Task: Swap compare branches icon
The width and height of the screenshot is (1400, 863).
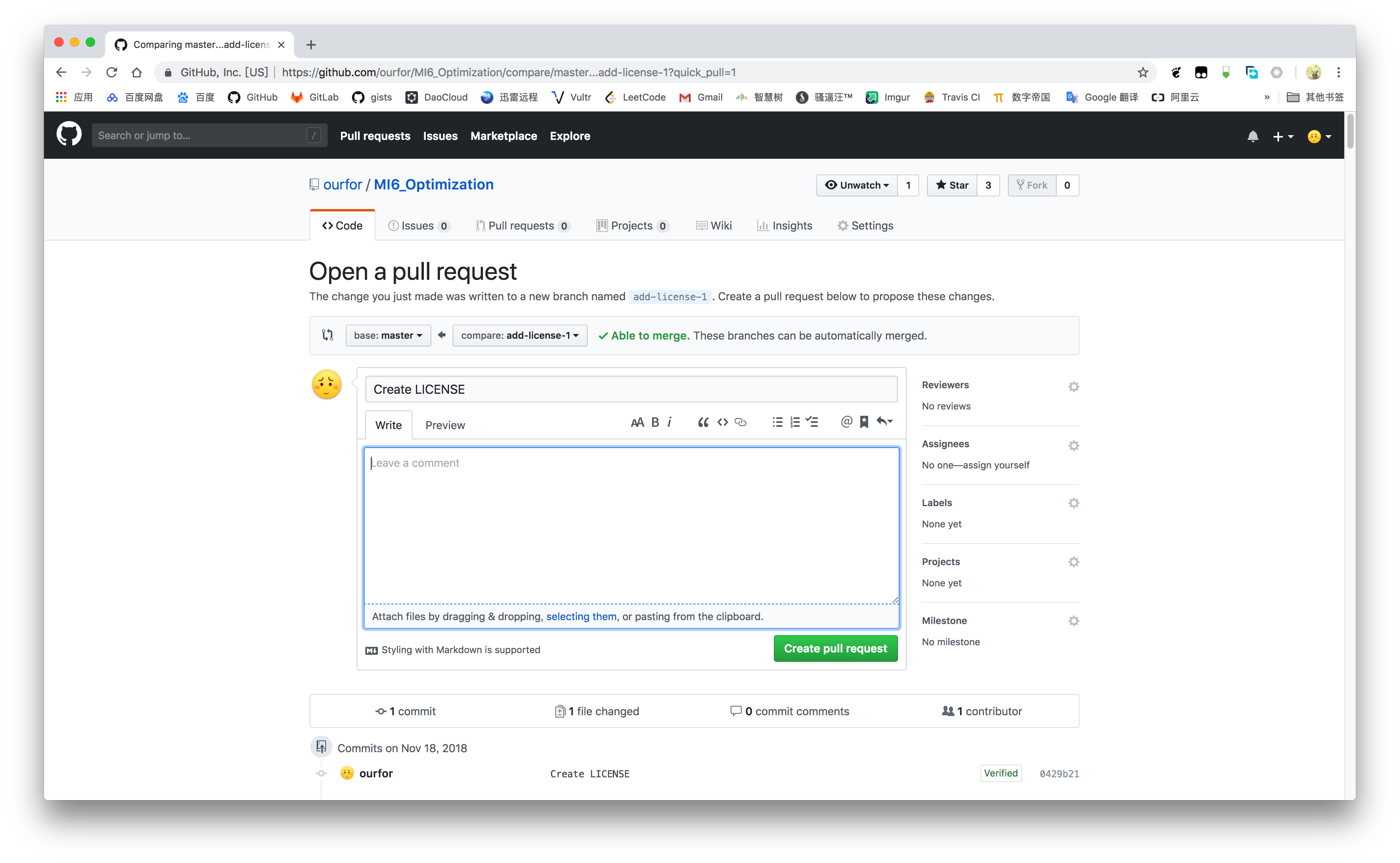Action: pos(328,336)
